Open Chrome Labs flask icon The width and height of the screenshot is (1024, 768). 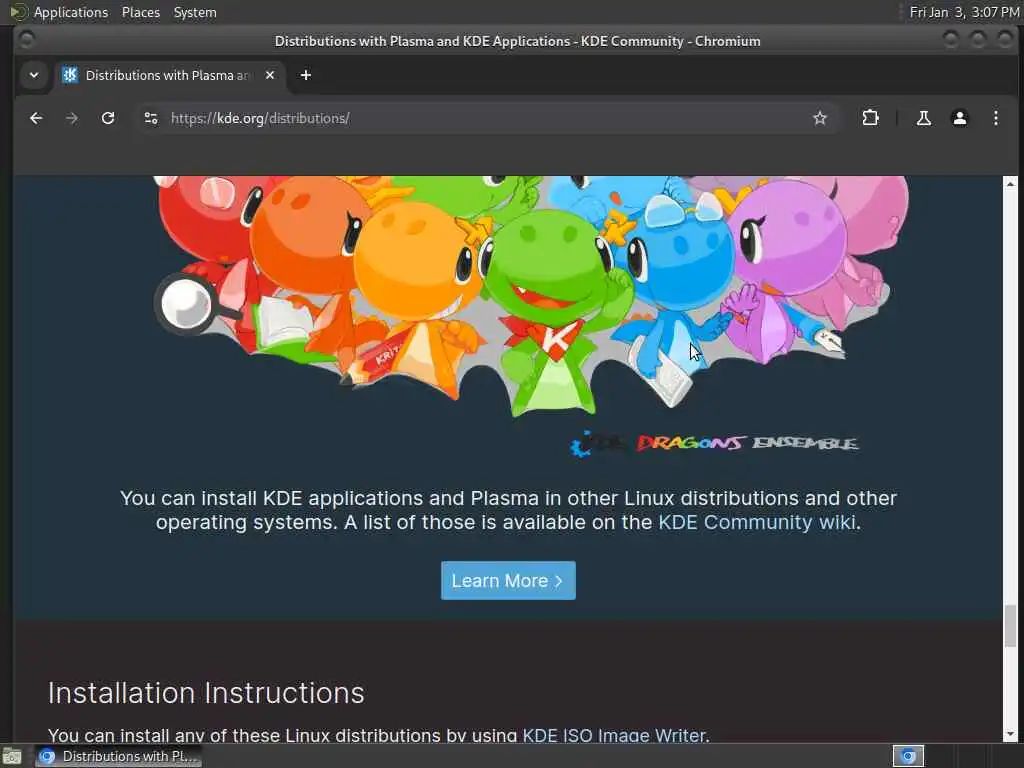[x=923, y=118]
